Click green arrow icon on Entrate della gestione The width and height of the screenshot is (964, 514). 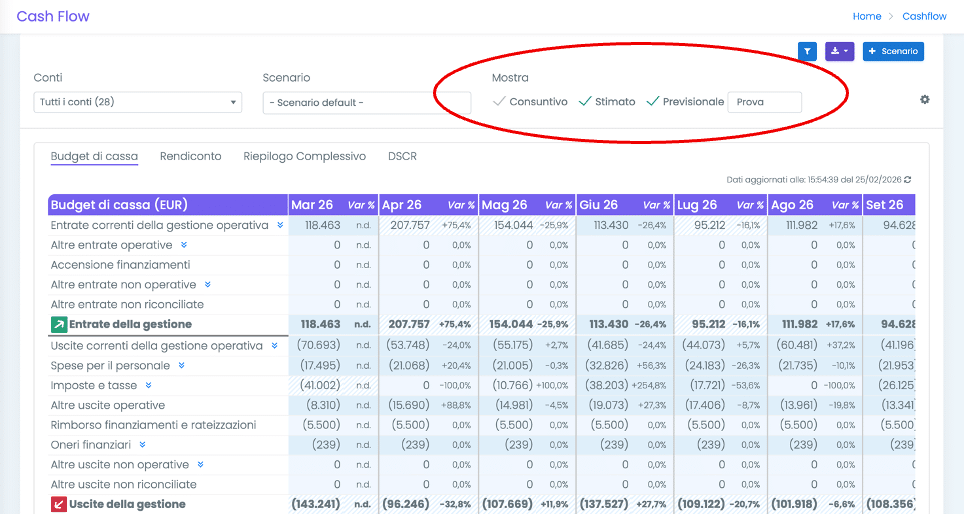pyautogui.click(x=59, y=325)
